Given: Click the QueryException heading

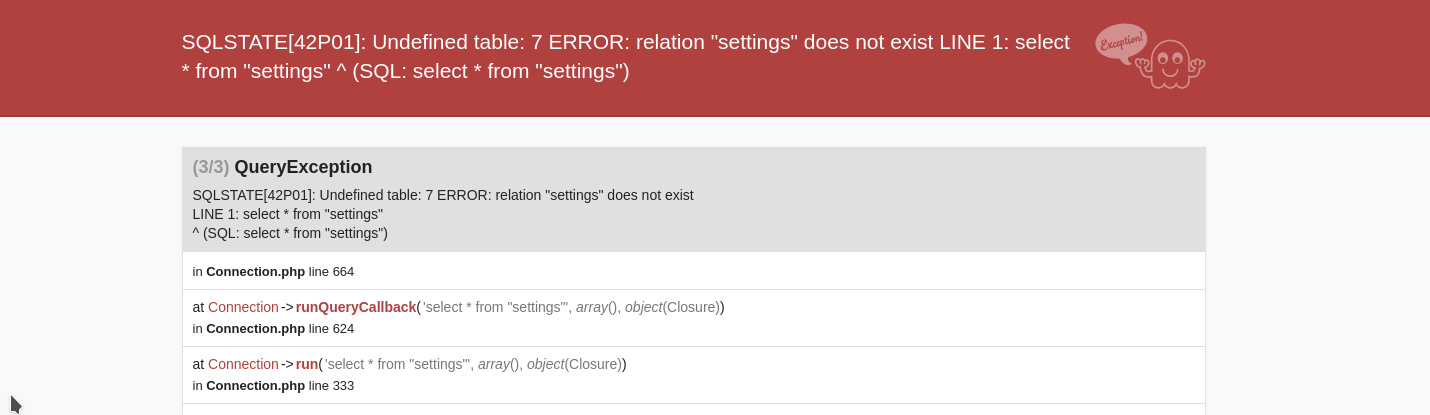Looking at the screenshot, I should pyautogui.click(x=303, y=167).
